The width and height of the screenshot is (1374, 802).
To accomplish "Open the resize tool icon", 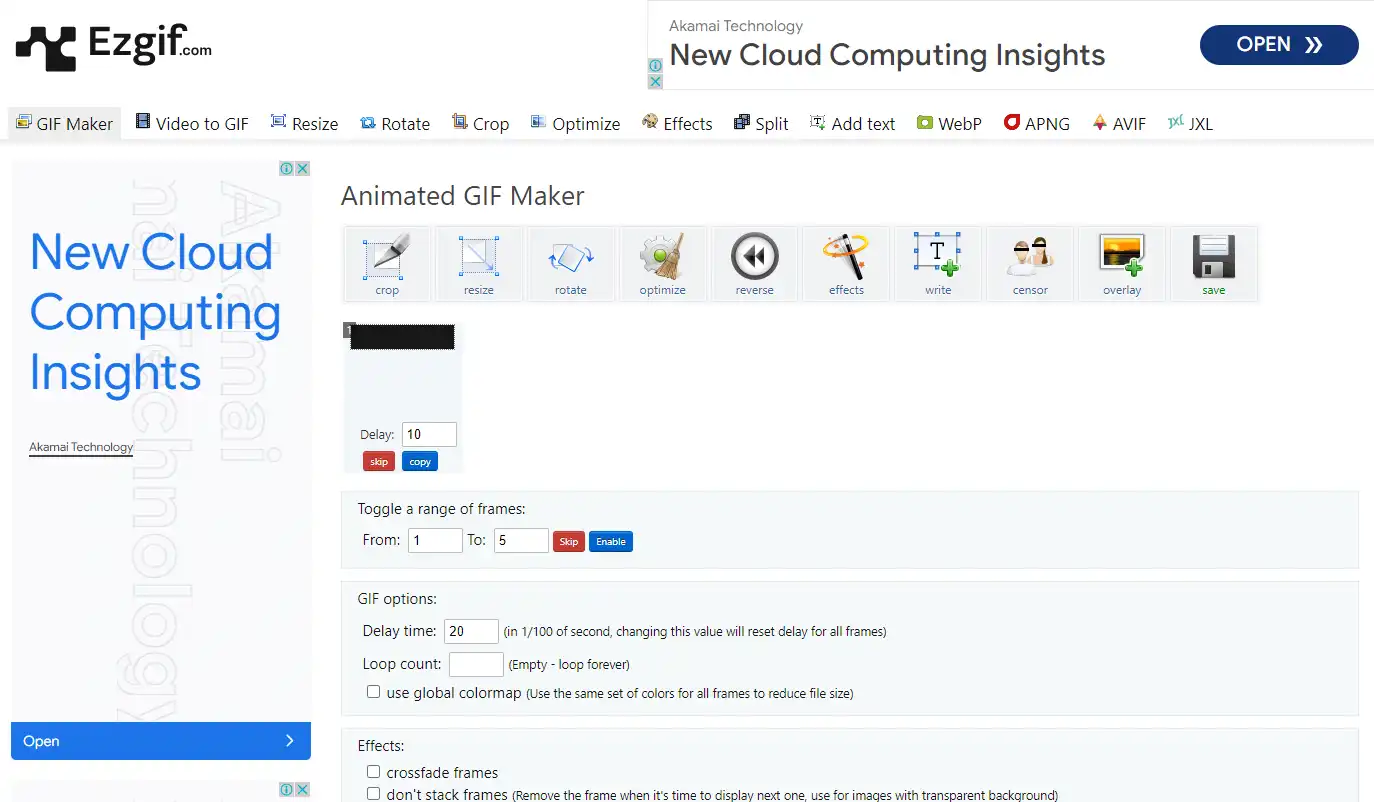I will [479, 264].
